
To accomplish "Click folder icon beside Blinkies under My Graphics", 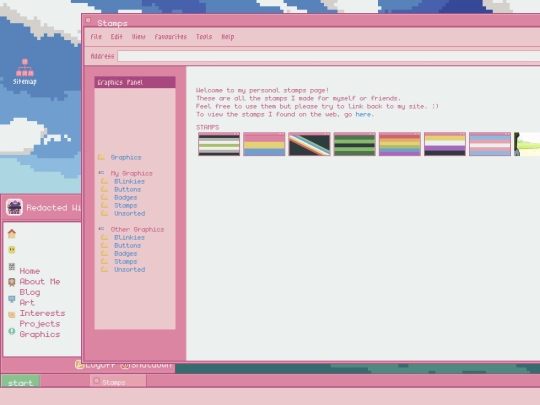I will pyautogui.click(x=105, y=181).
